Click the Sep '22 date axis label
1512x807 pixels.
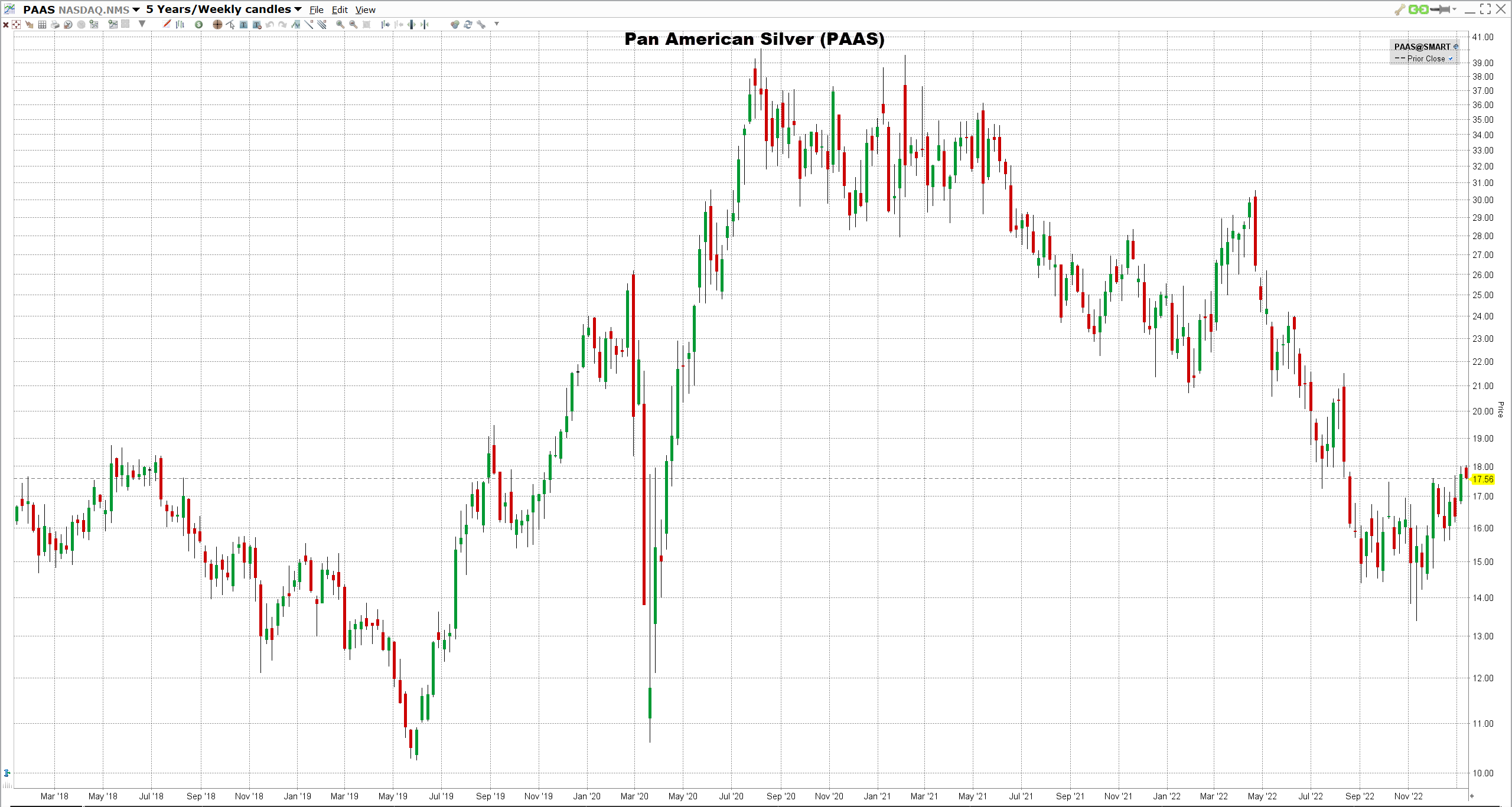1360,796
